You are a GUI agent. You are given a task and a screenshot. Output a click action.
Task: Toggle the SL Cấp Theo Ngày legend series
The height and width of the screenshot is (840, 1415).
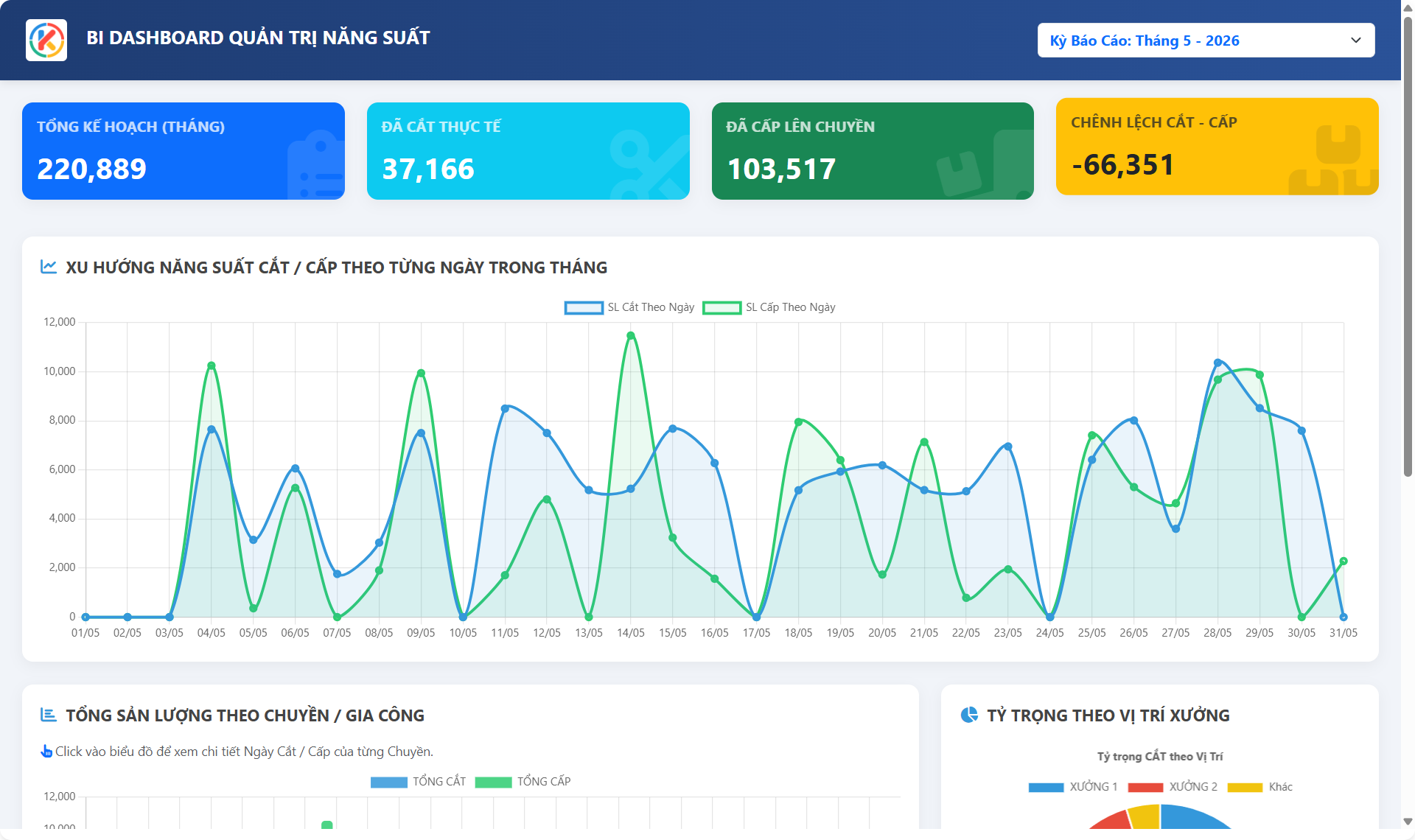(769, 307)
